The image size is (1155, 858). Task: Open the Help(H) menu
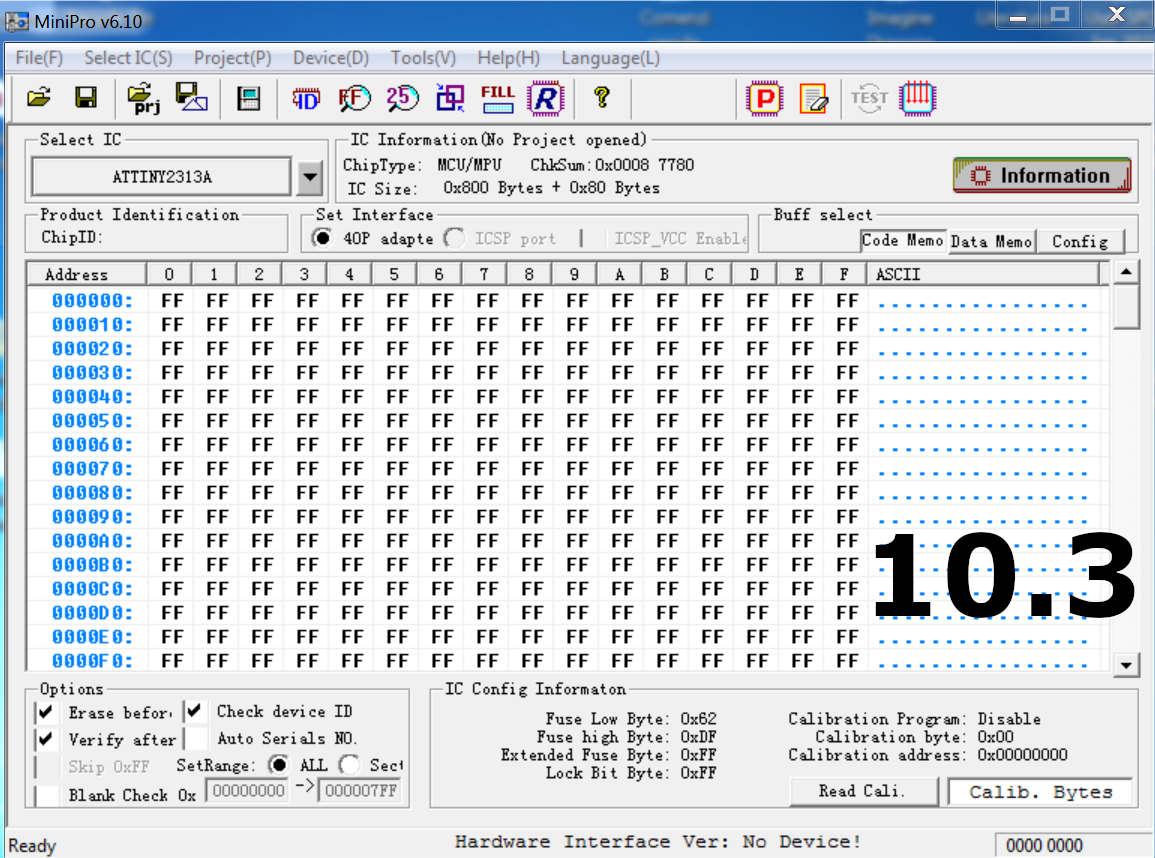[509, 58]
